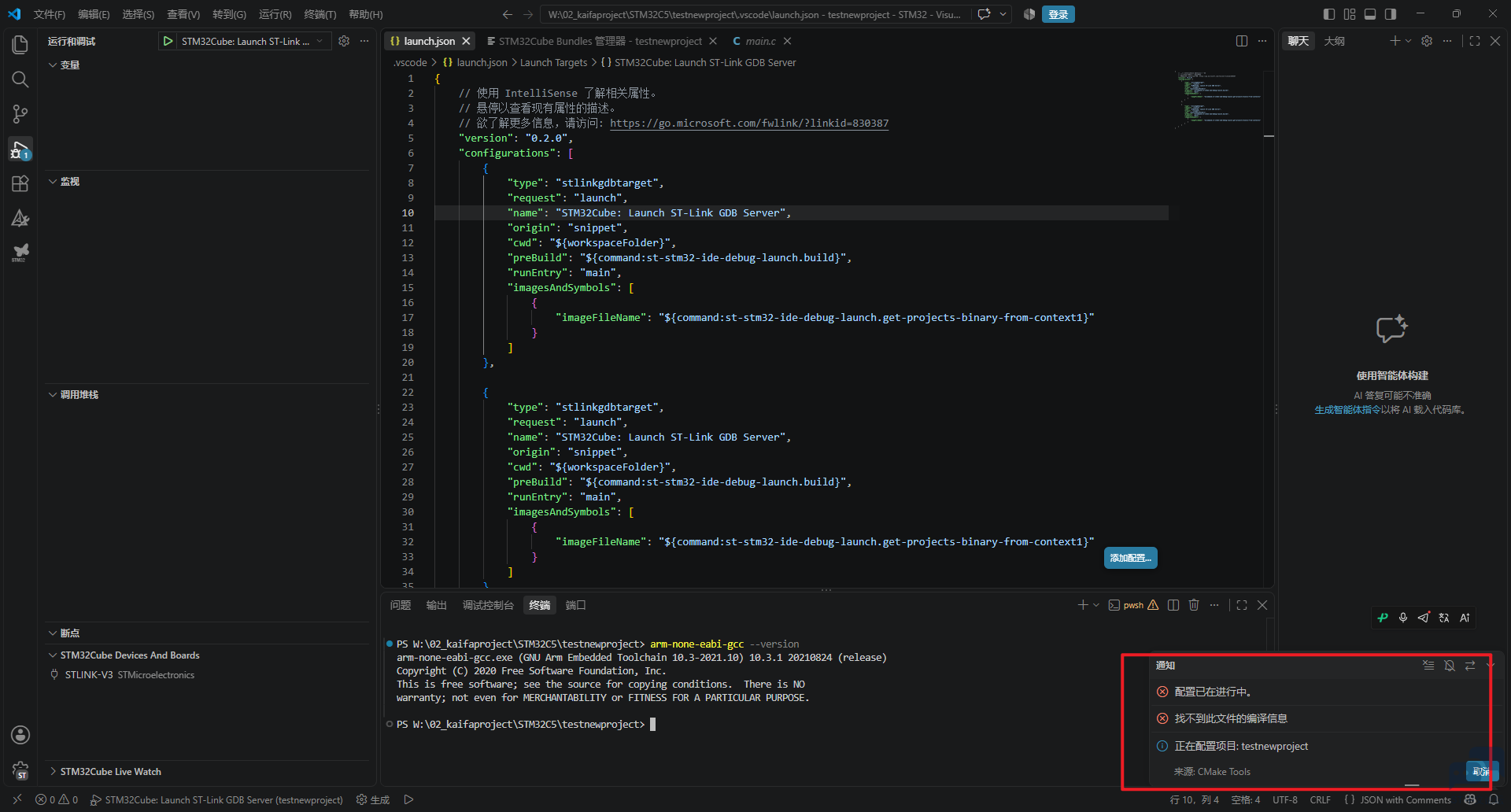Open the STM32 butterfly extension view

click(x=20, y=253)
